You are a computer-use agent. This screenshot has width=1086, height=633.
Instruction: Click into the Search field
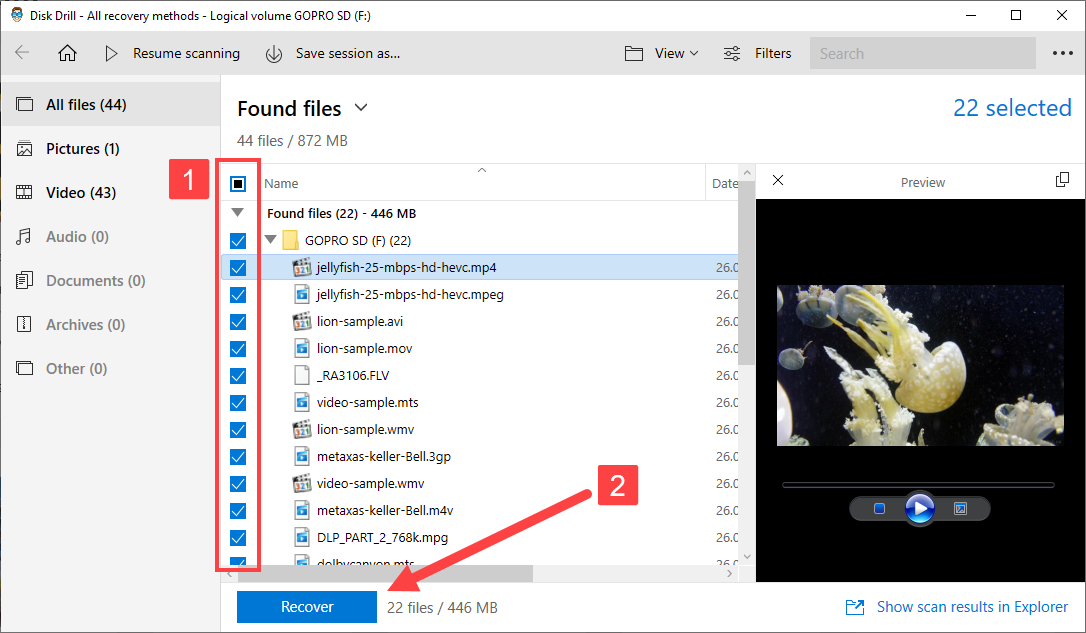[x=923, y=53]
